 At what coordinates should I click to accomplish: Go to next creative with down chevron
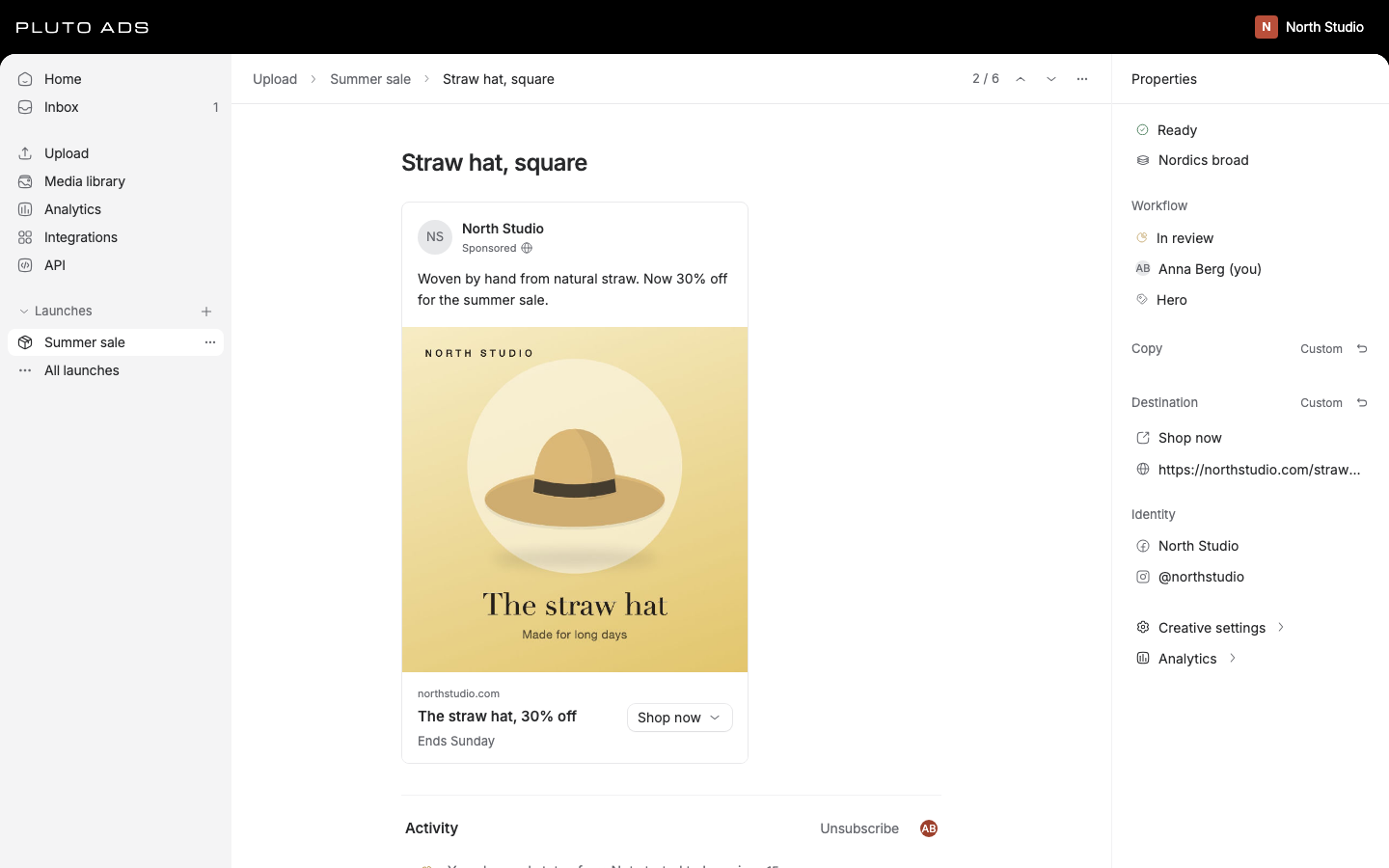point(1051,79)
